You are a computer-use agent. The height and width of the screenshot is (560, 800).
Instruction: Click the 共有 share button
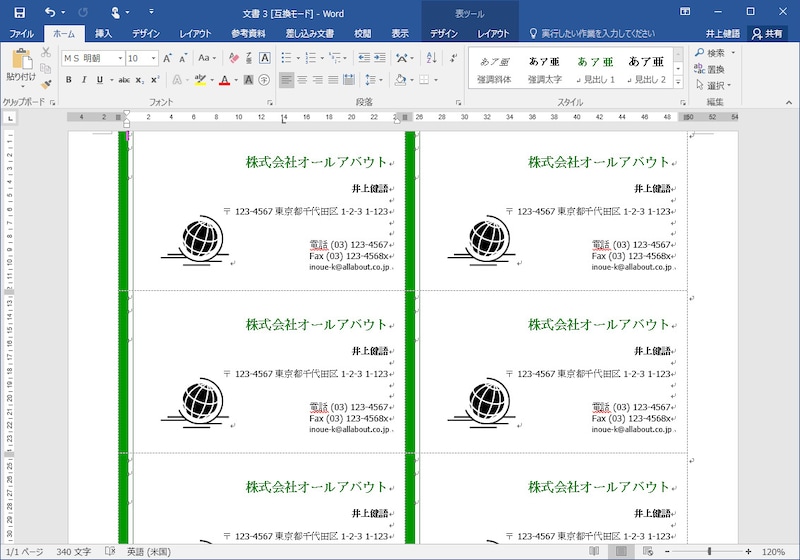[767, 33]
